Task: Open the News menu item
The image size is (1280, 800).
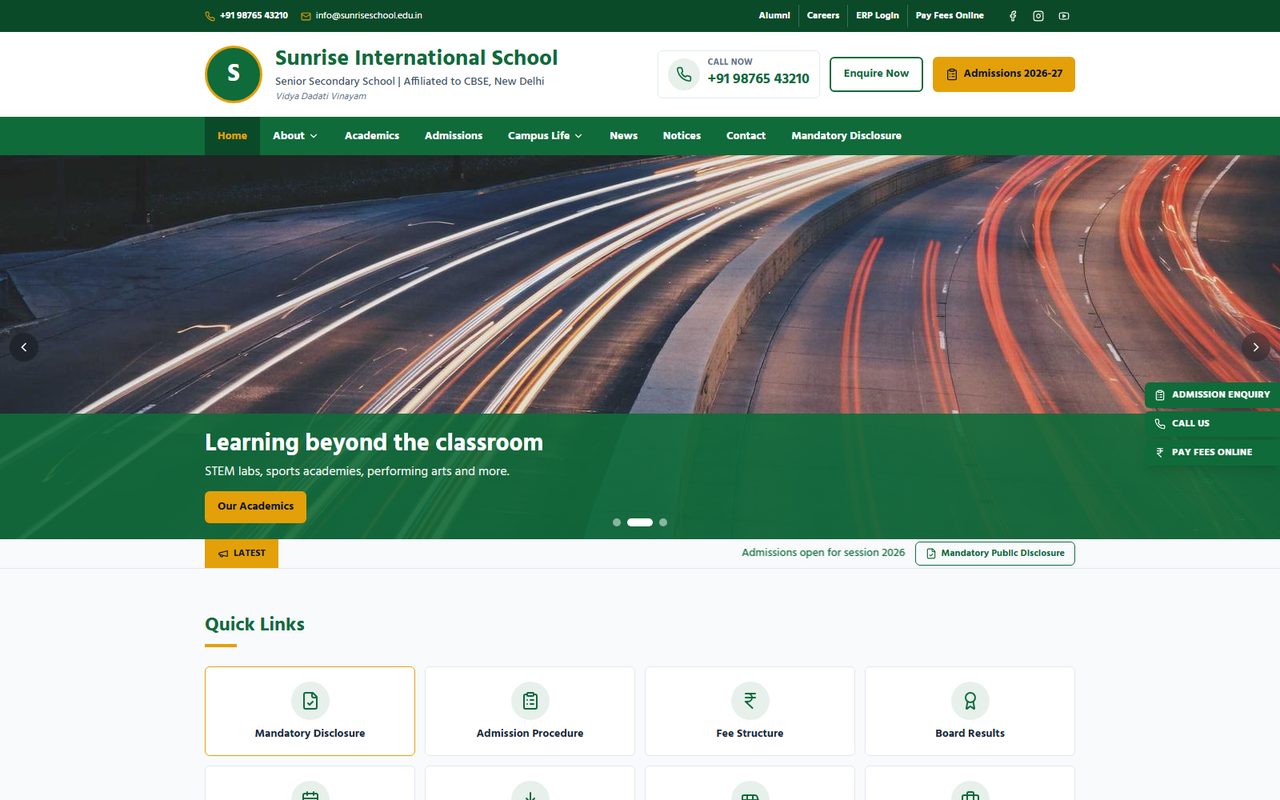Action: [624, 136]
